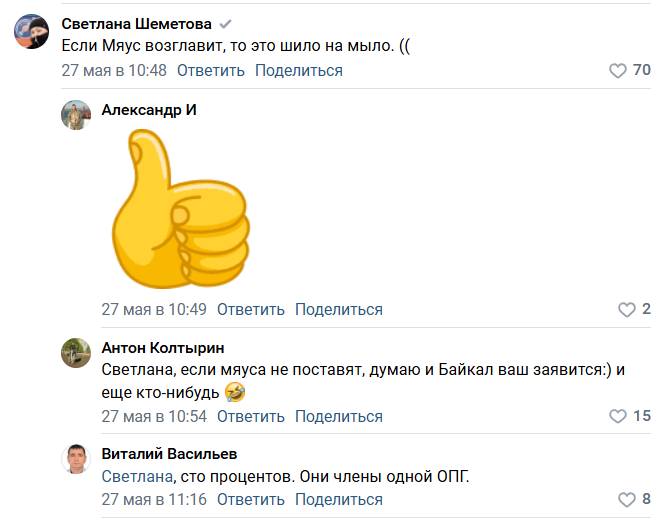The image size is (667, 522).
Task: Click the verified checkmark beside Светлана Шеметова
Action: point(225,24)
